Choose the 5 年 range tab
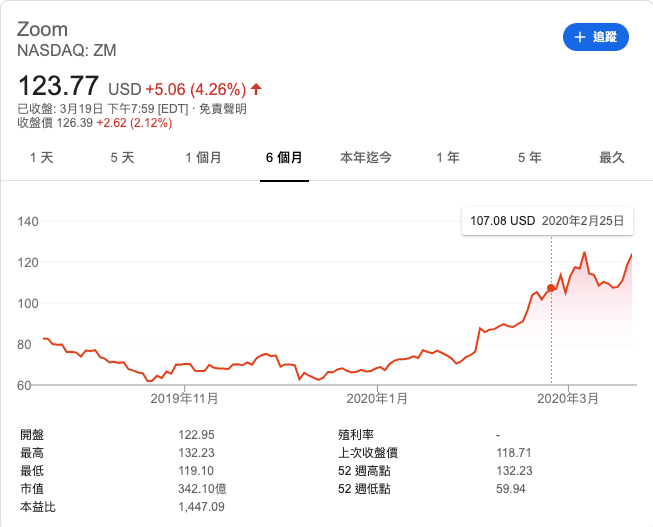 (529, 158)
